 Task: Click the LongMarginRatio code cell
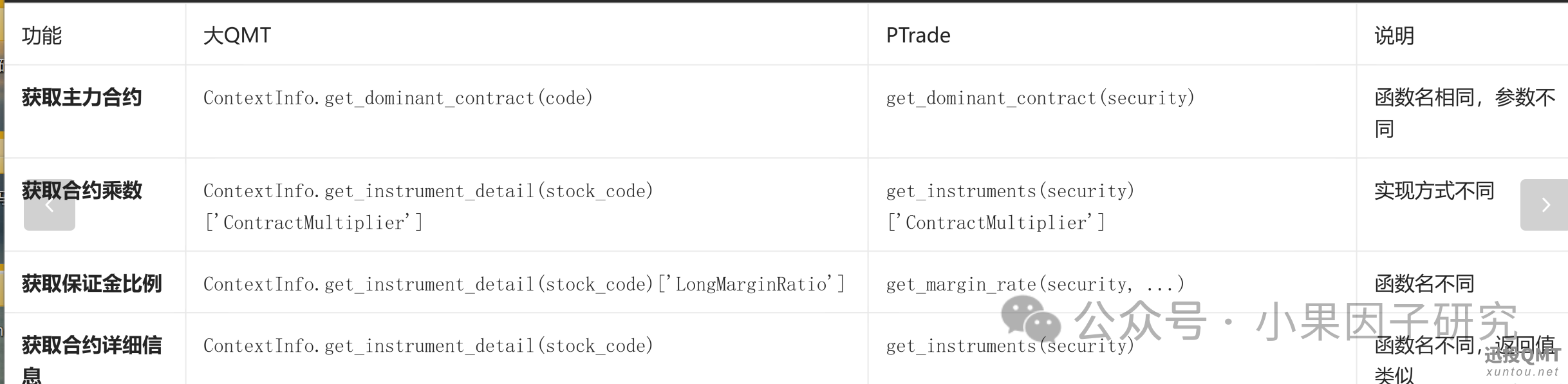click(x=524, y=284)
